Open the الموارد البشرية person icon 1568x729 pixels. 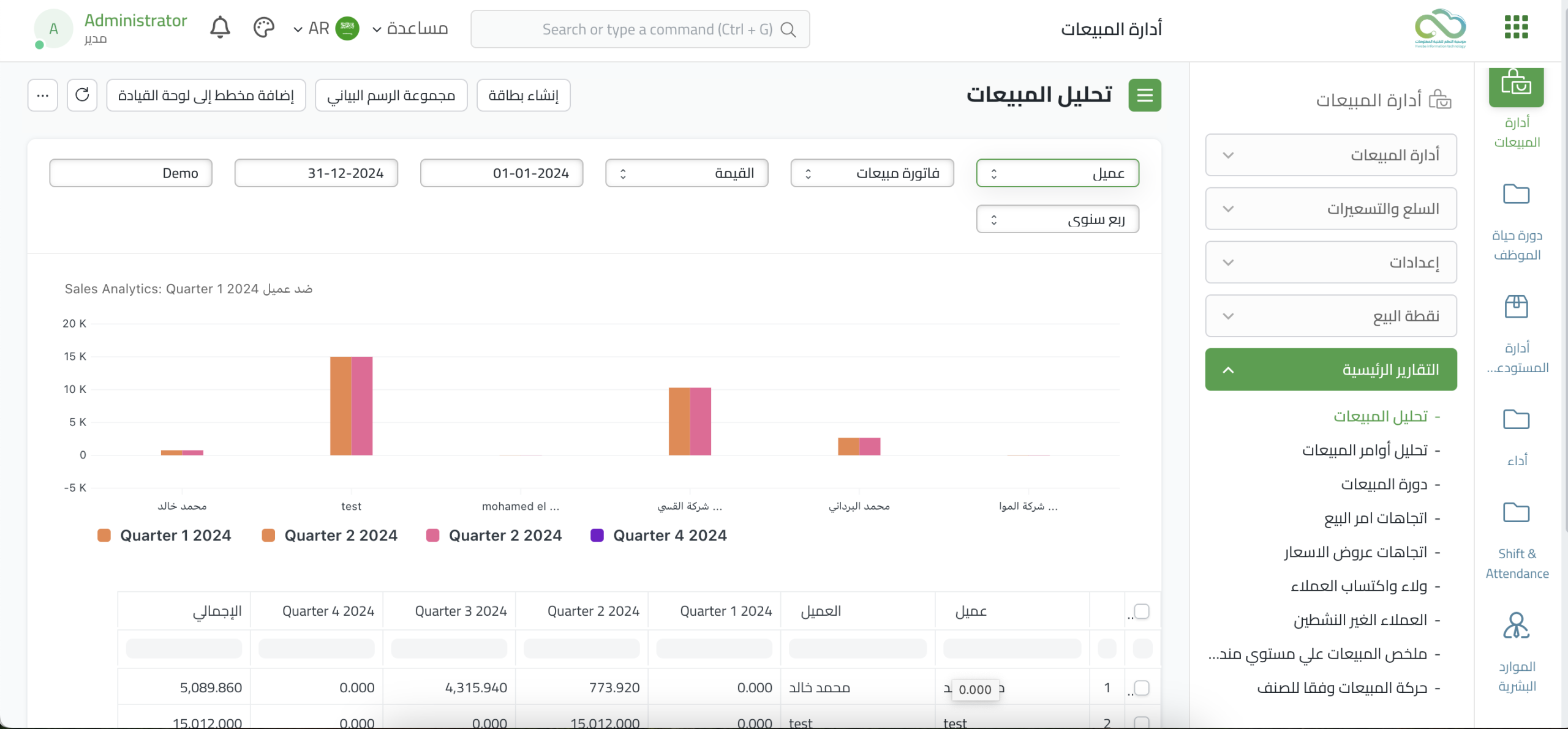click(1515, 626)
